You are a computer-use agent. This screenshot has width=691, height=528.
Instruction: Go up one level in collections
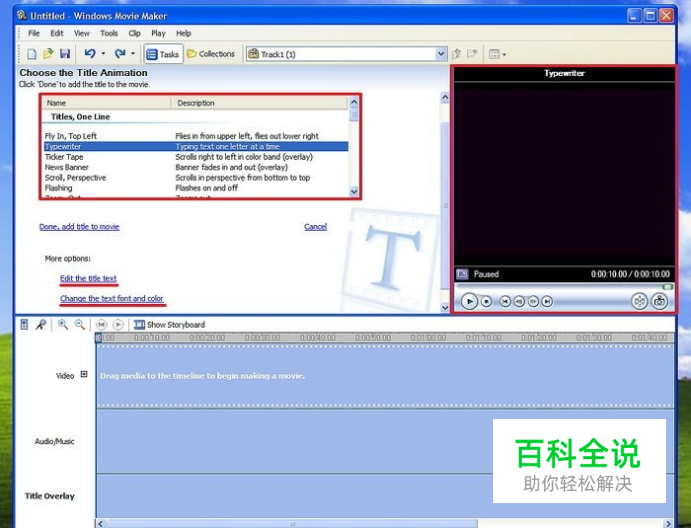(x=456, y=54)
